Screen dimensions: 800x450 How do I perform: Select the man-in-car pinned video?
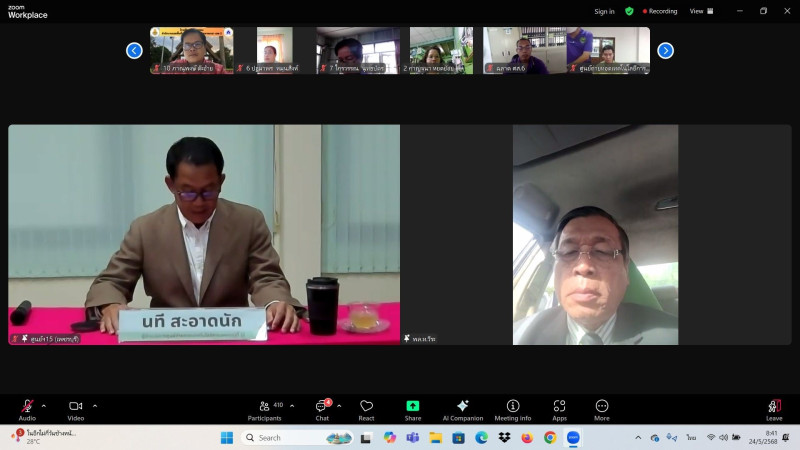point(595,235)
